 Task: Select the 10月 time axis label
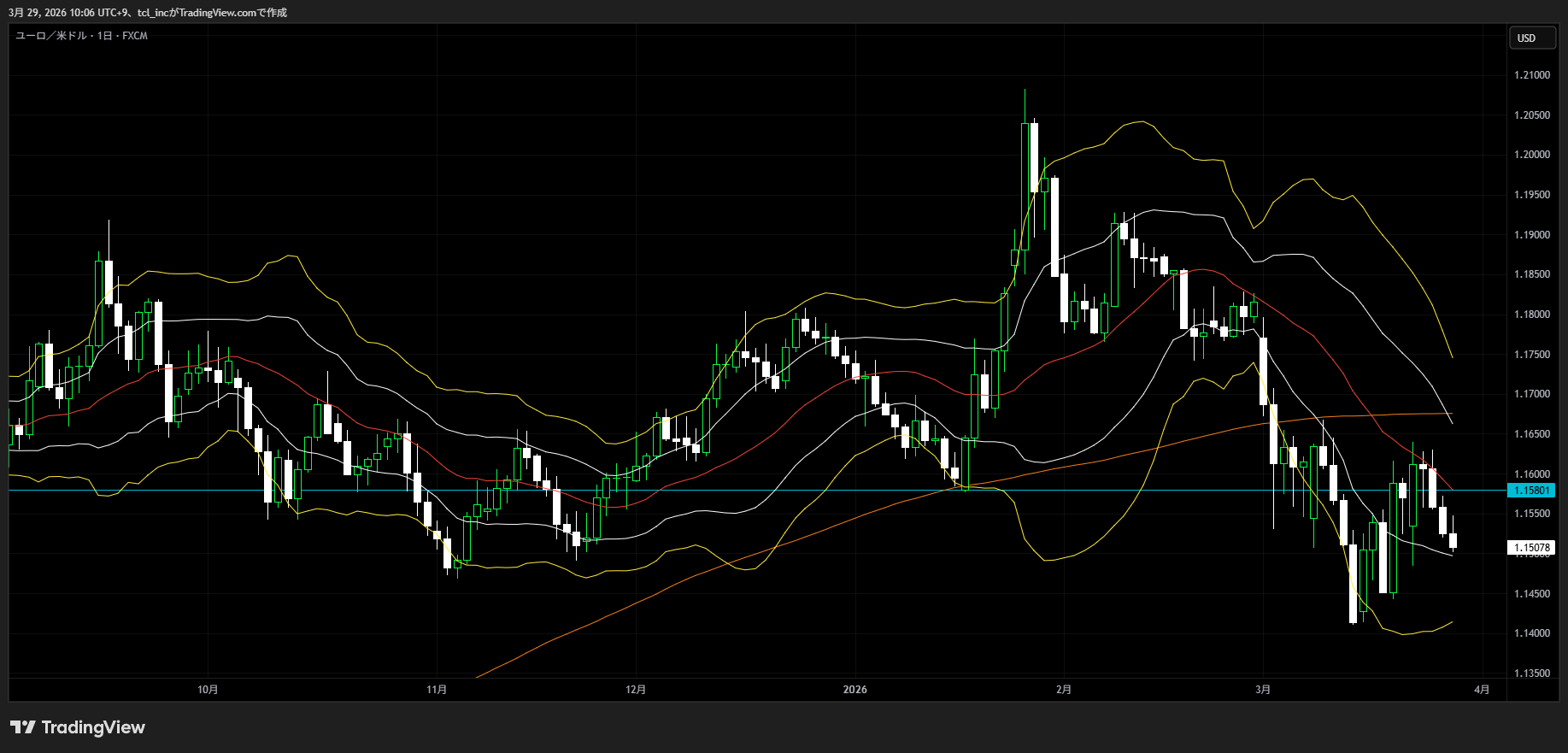(208, 690)
